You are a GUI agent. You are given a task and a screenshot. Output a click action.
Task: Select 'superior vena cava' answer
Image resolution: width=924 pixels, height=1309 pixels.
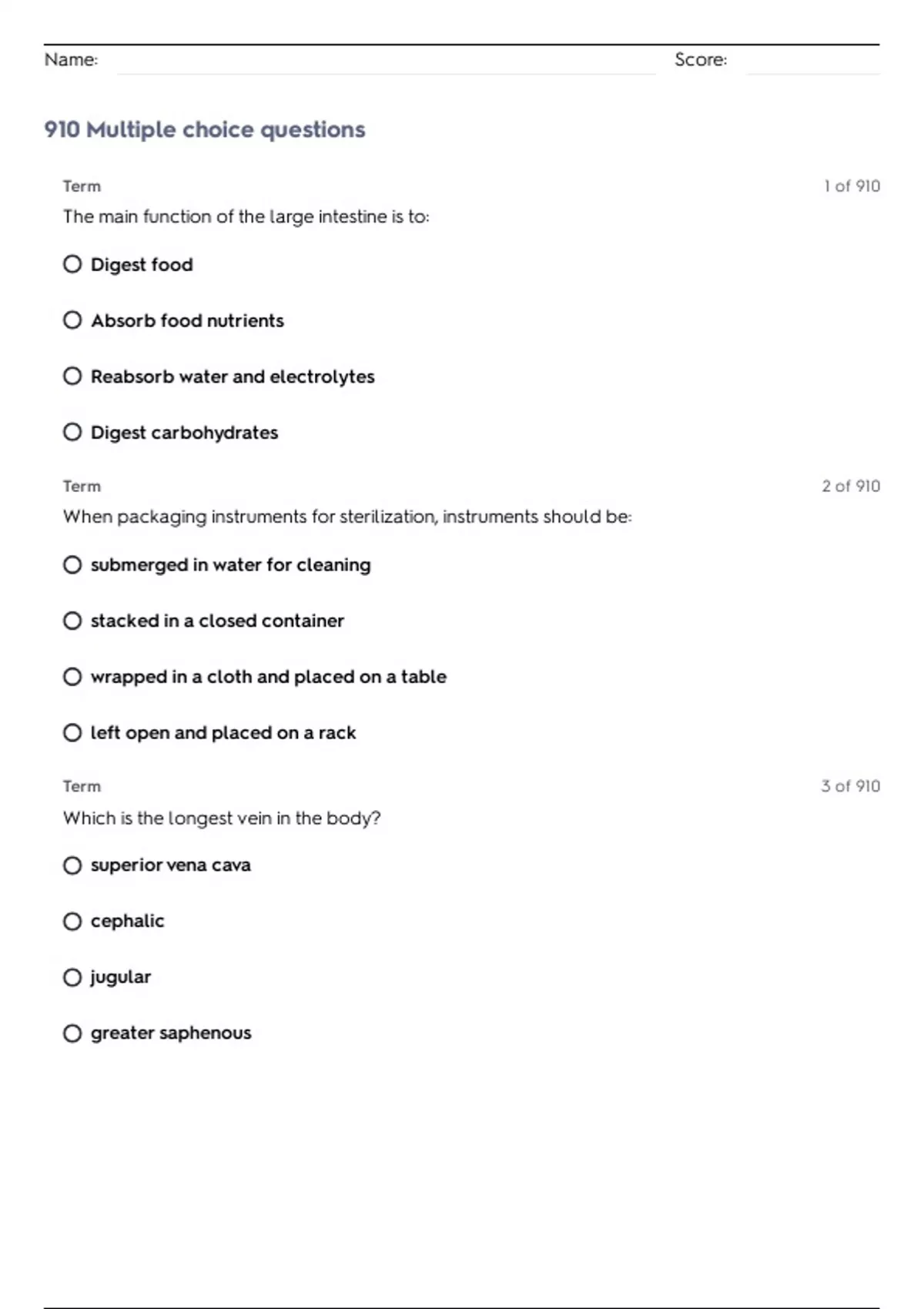pos(72,865)
